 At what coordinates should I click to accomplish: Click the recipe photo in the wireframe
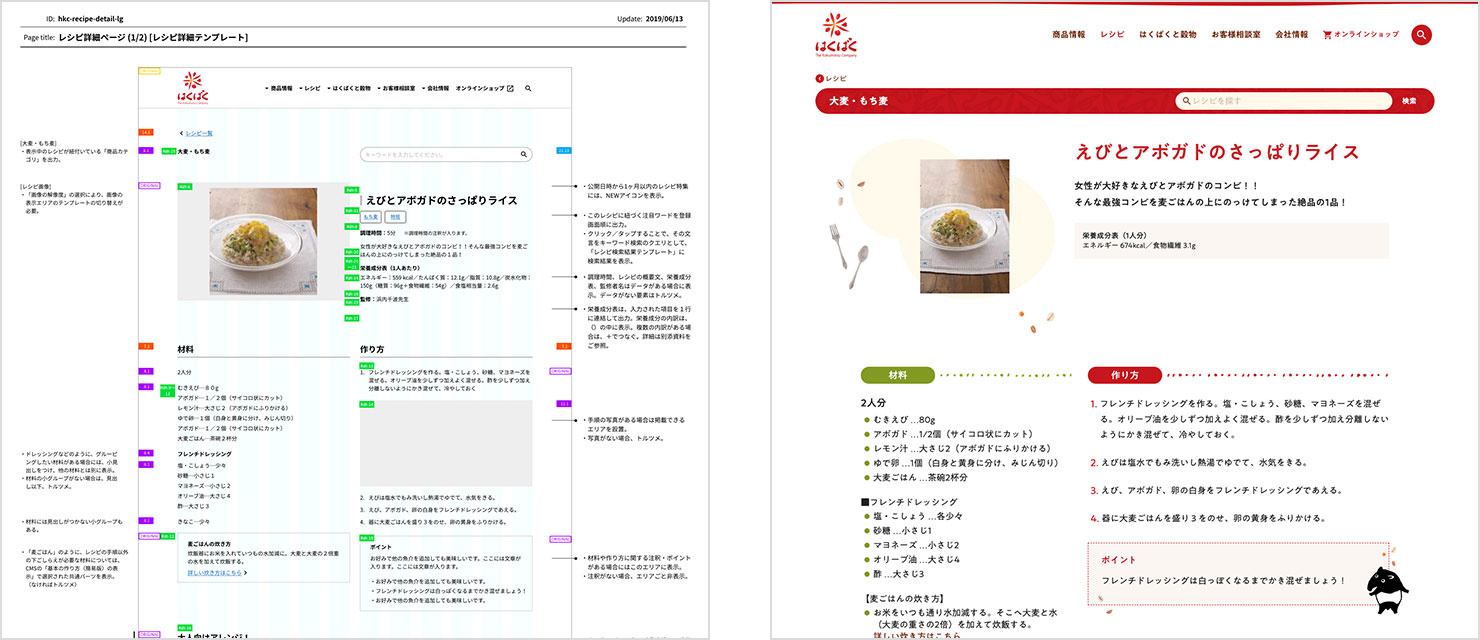tap(264, 242)
